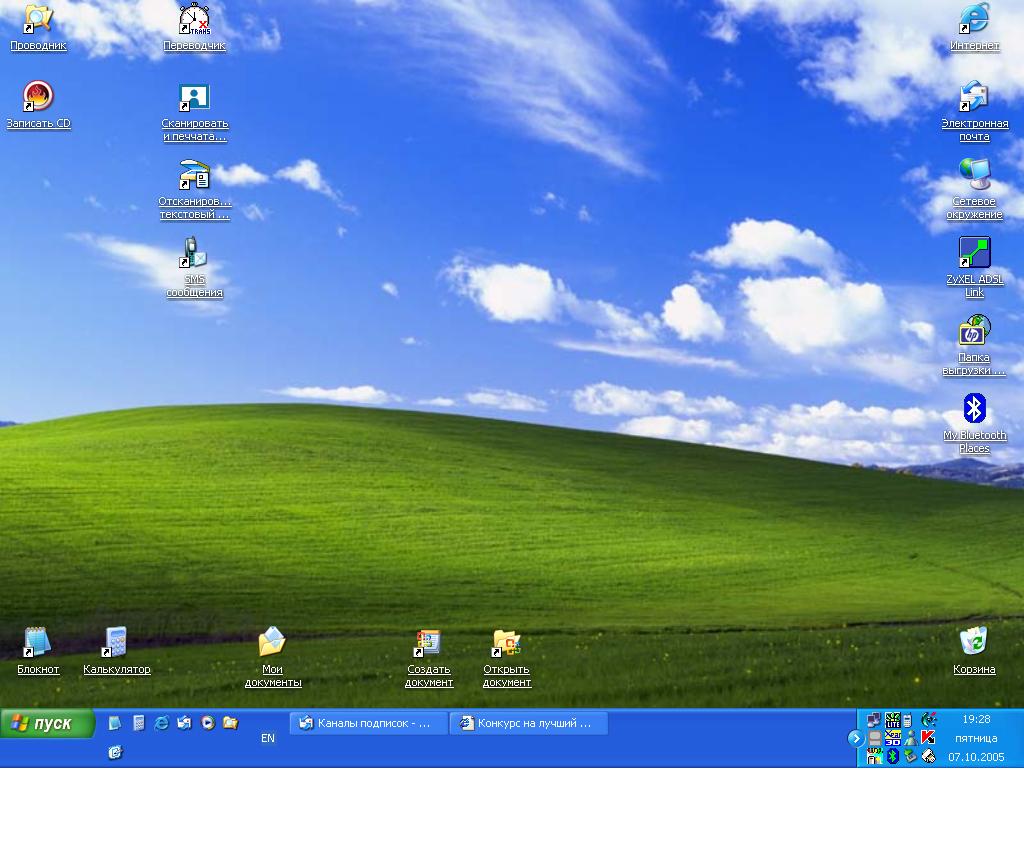Viewport: 1024px width, 853px height.
Task: Click the second-row Quick Launch icon
Action: pyautogui.click(x=115, y=752)
